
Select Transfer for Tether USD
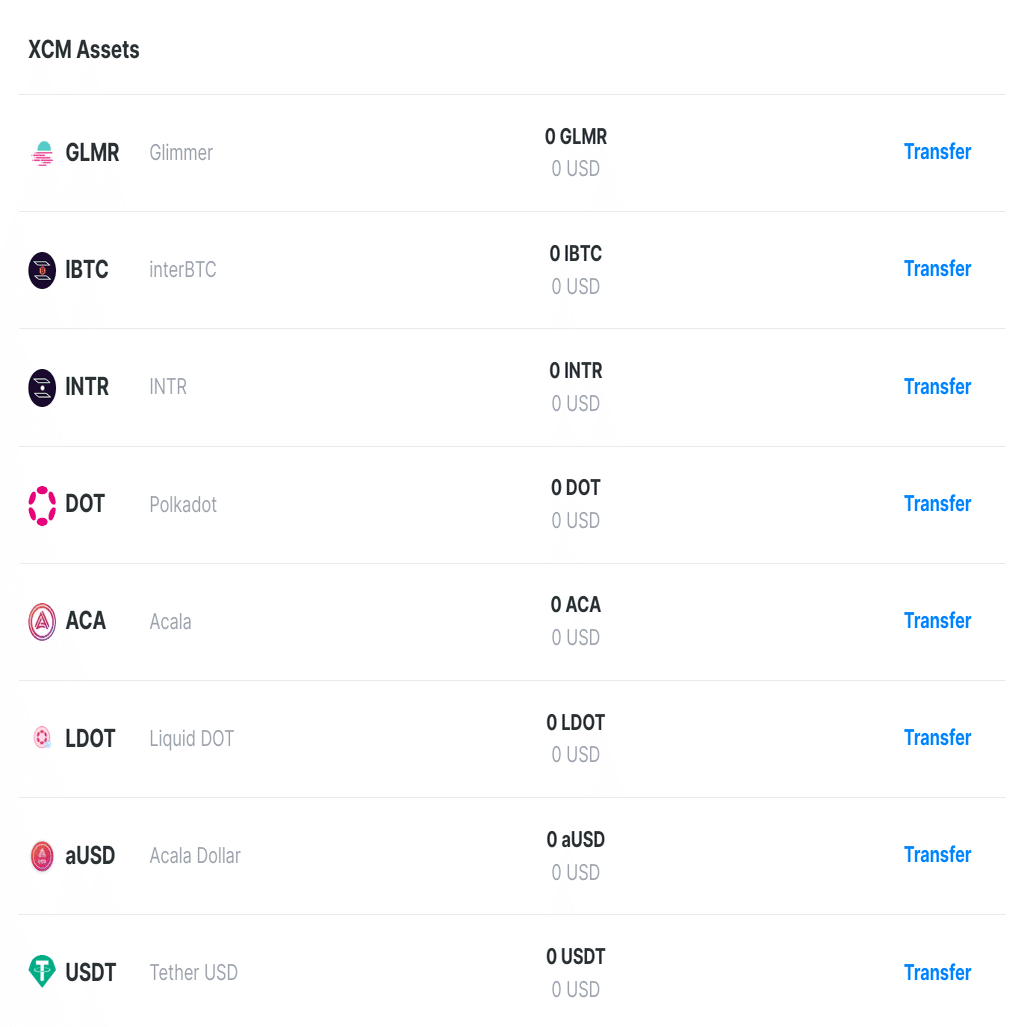click(x=937, y=973)
